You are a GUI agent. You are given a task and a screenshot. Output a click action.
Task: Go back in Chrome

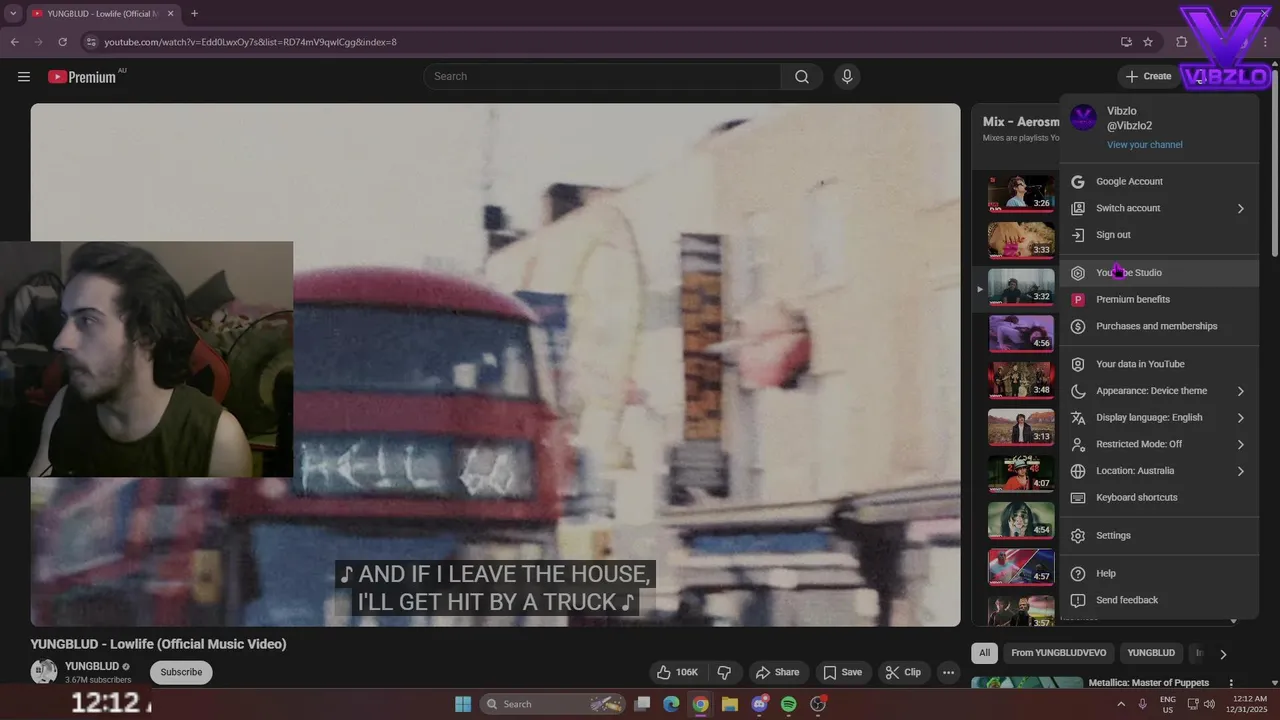14,42
